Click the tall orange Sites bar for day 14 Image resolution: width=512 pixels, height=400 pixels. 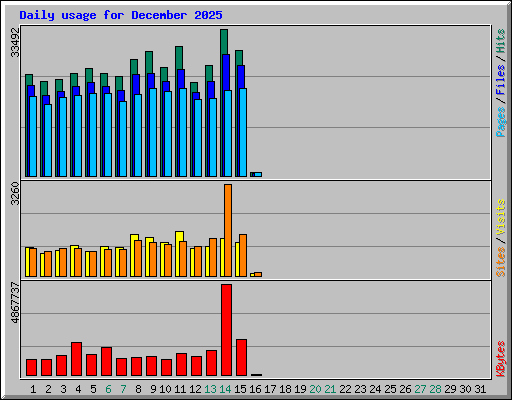[228, 230]
